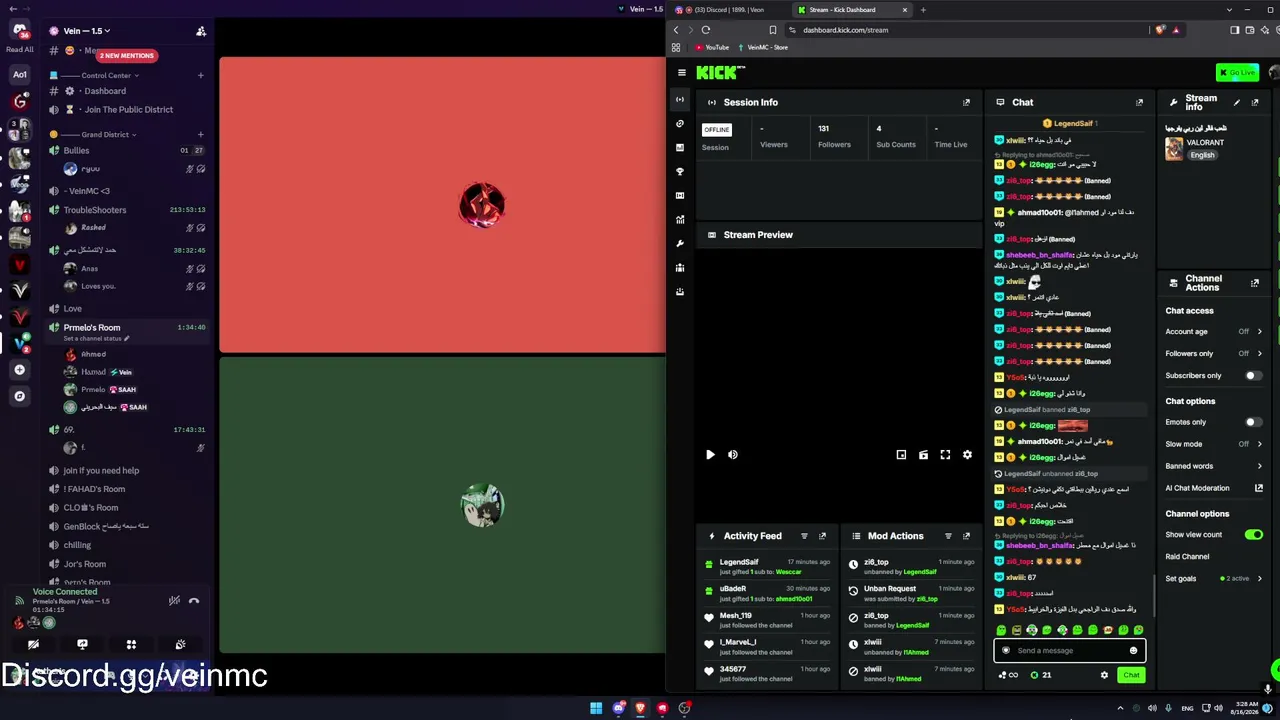Click the Send a message chat input
This screenshot has height=720, width=1280.
(1069, 651)
